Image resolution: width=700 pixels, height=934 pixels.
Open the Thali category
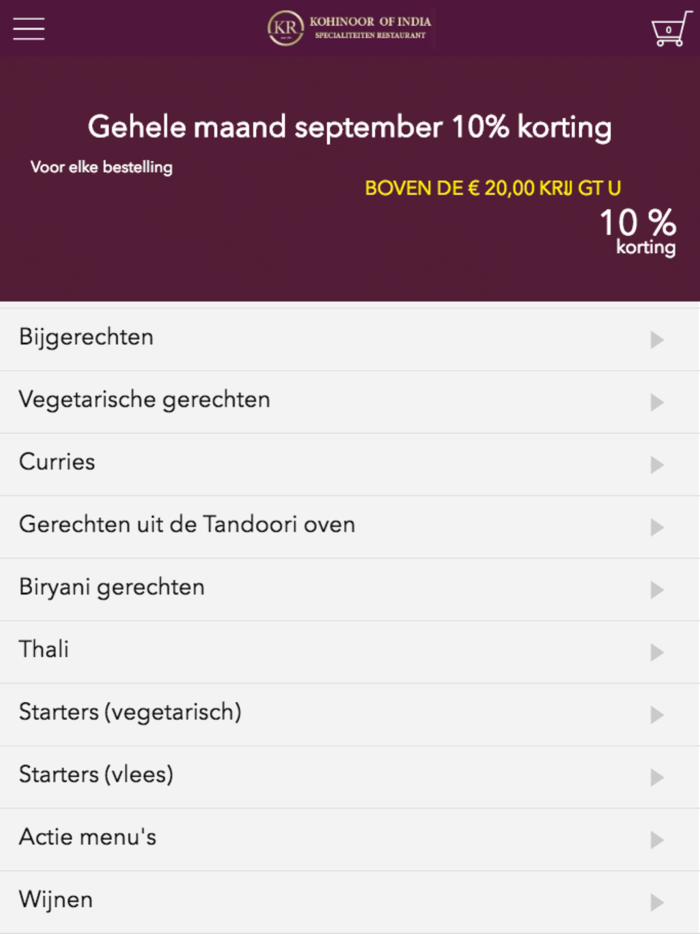(x=44, y=650)
